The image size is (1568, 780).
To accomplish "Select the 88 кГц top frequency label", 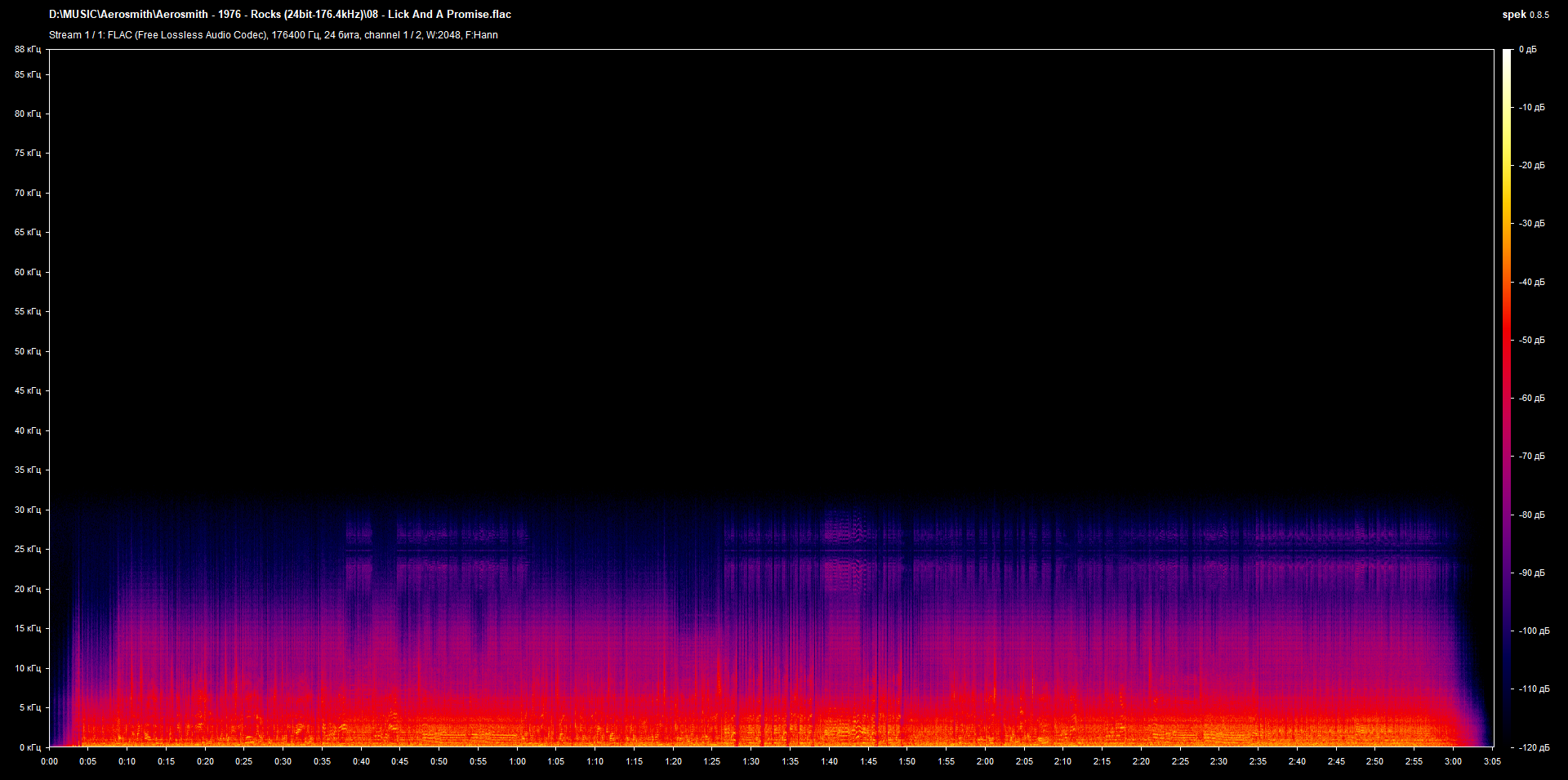I will (x=28, y=49).
